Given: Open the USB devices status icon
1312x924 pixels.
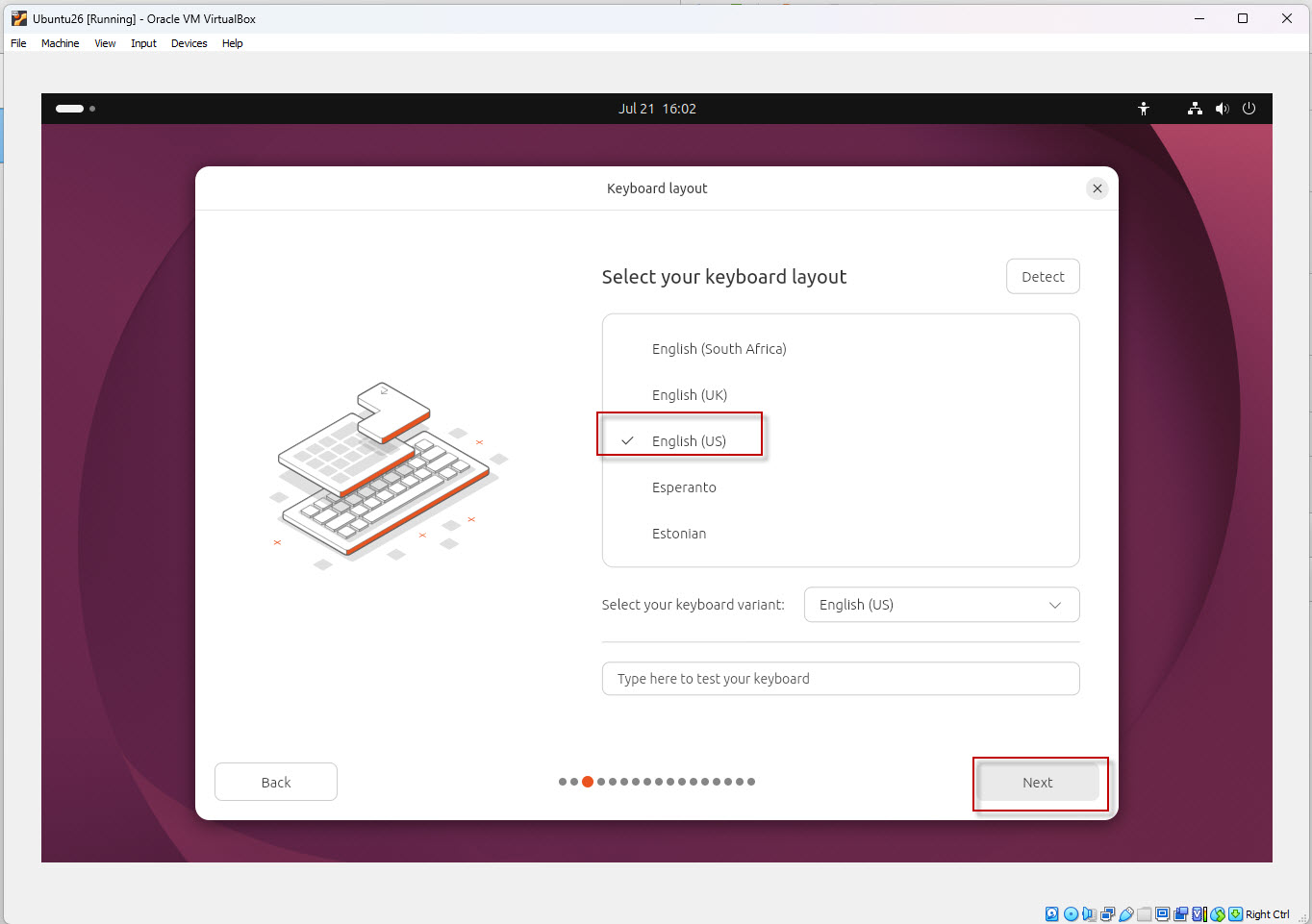Looking at the screenshot, I should coord(1125,914).
